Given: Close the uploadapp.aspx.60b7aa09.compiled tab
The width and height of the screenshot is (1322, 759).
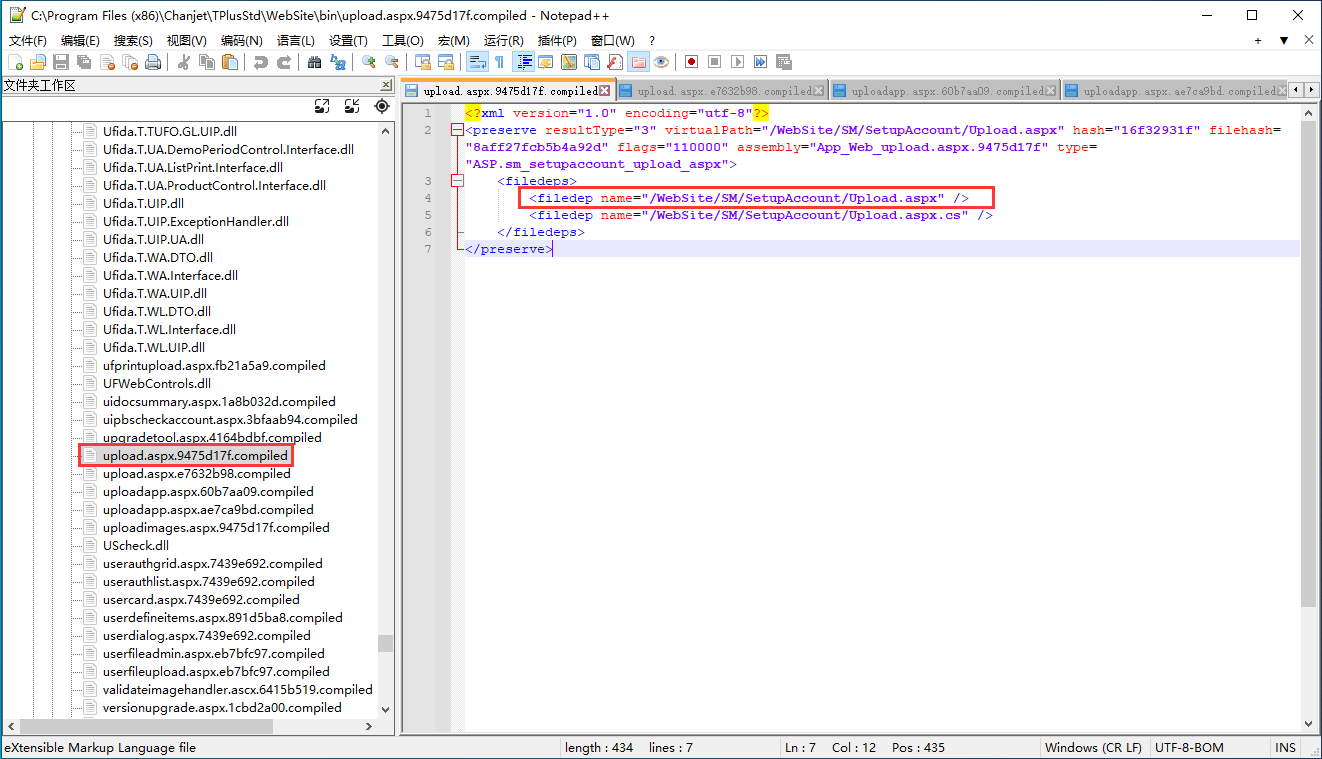Looking at the screenshot, I should click(x=1052, y=91).
